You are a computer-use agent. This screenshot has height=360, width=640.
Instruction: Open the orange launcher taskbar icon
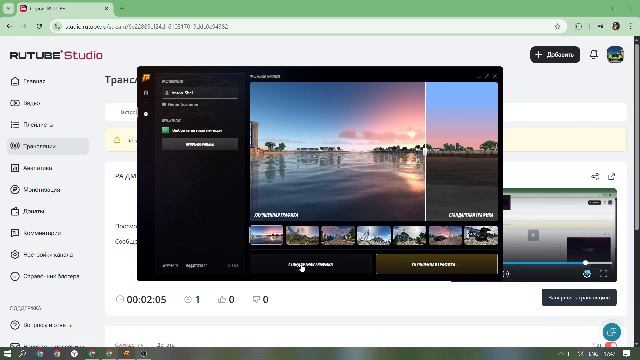pyautogui.click(x=127, y=353)
